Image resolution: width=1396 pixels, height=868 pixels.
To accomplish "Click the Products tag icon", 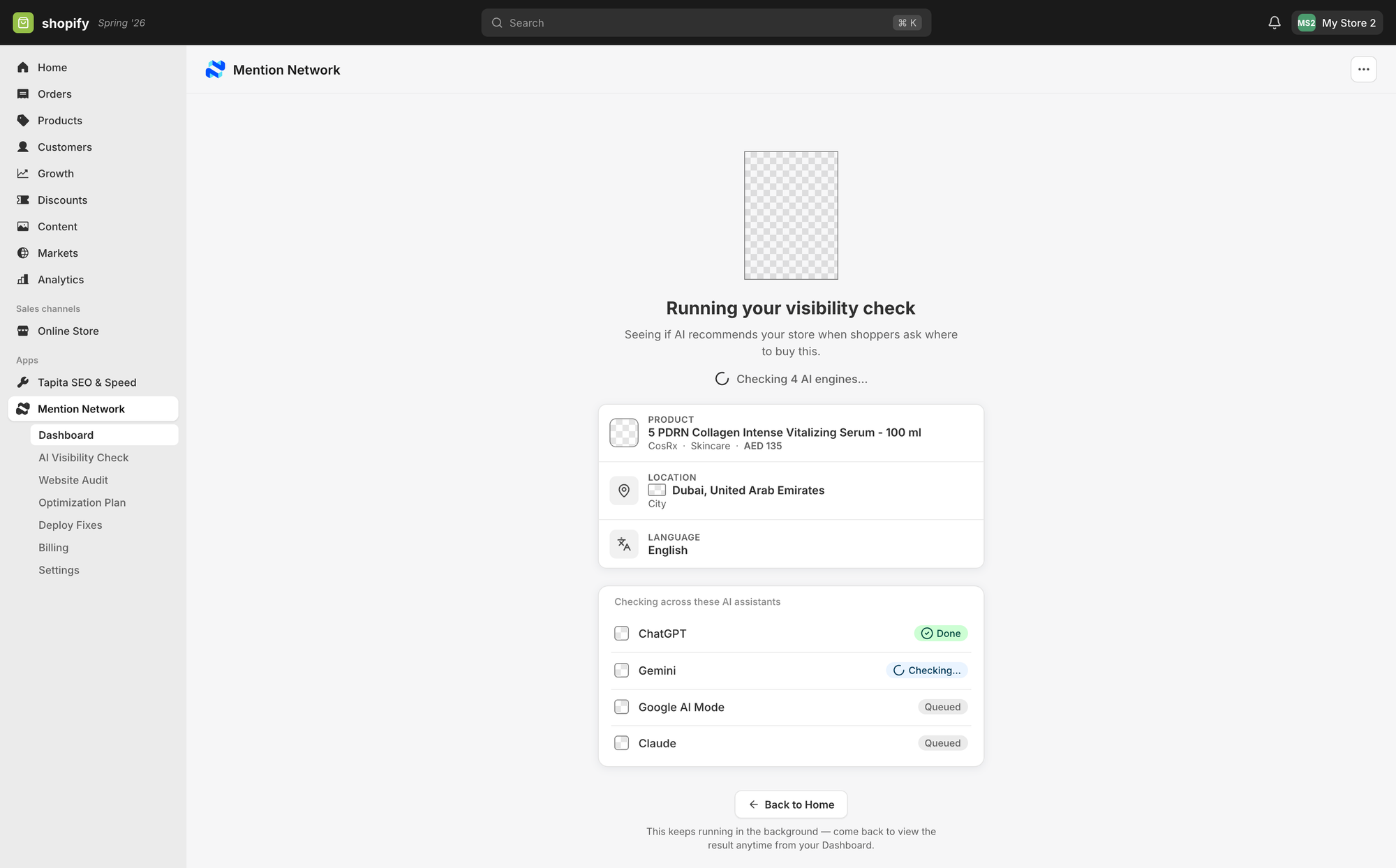I will pyautogui.click(x=23, y=121).
